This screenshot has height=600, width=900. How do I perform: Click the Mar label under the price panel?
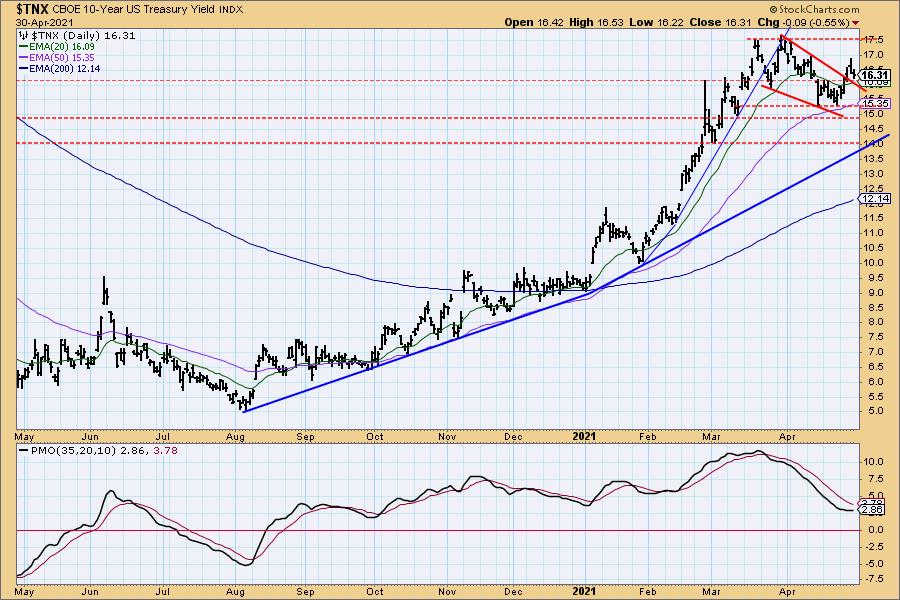coord(711,437)
